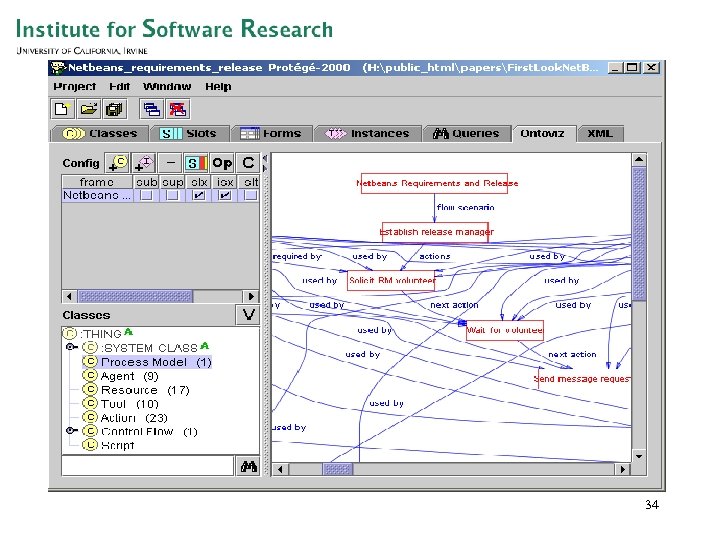Toggle the slt checkbox for Netbeans row
This screenshot has height=540, width=720.
pyautogui.click(x=250, y=195)
